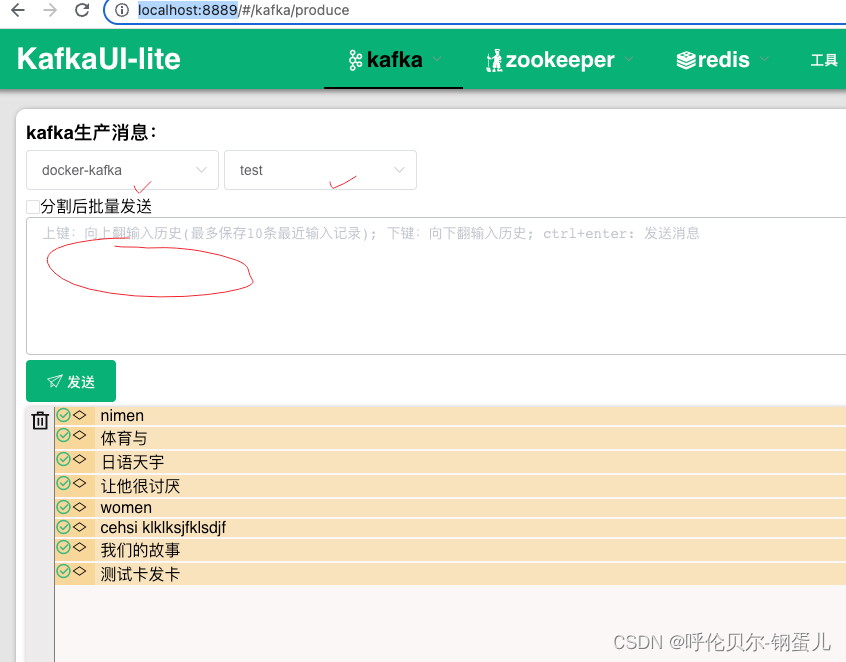This screenshot has height=662, width=846.
Task: Open the zookeeper menu tab
Action: coord(559,59)
